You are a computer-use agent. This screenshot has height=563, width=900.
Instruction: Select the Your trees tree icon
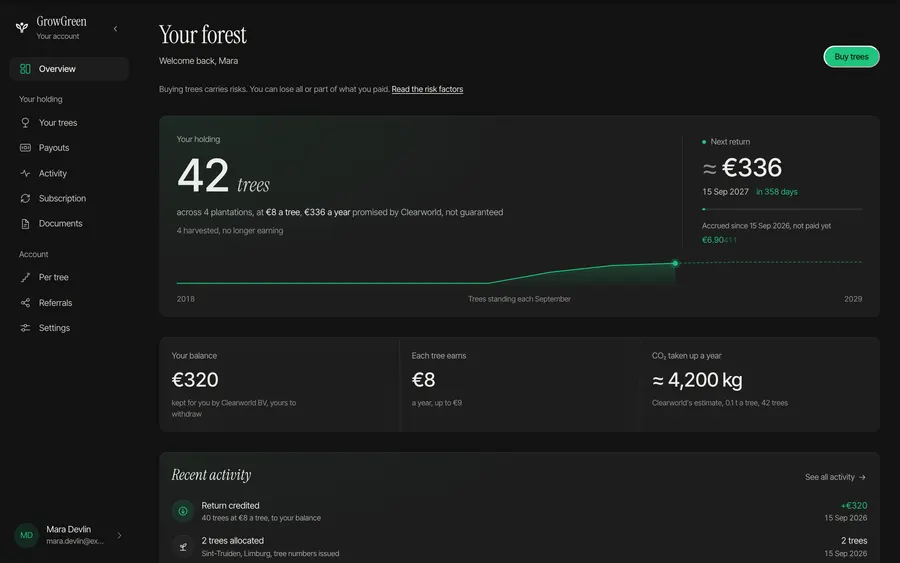(x=25, y=123)
